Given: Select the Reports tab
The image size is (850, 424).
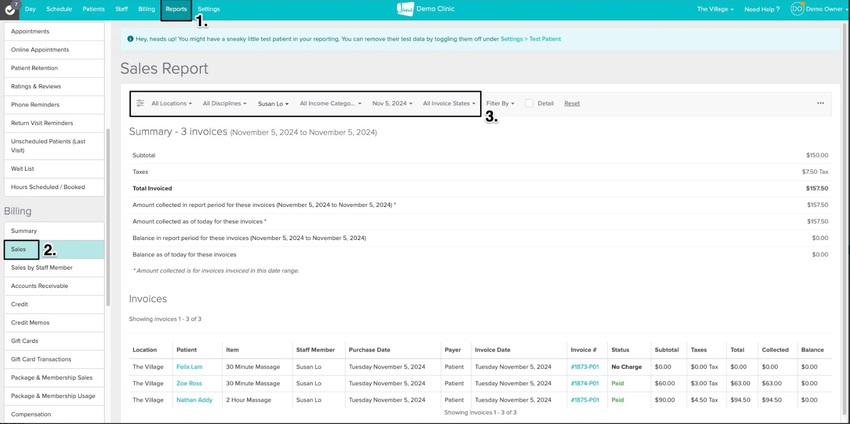Looking at the screenshot, I should tap(176, 9).
